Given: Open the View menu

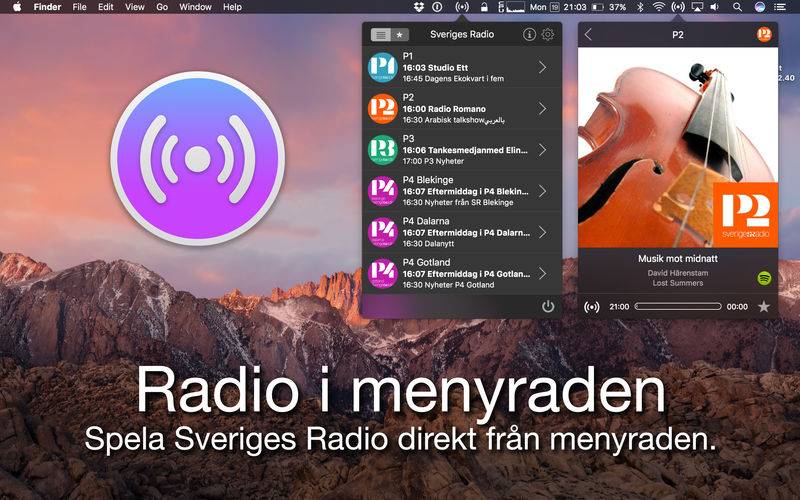Looking at the screenshot, I should tap(135, 7).
